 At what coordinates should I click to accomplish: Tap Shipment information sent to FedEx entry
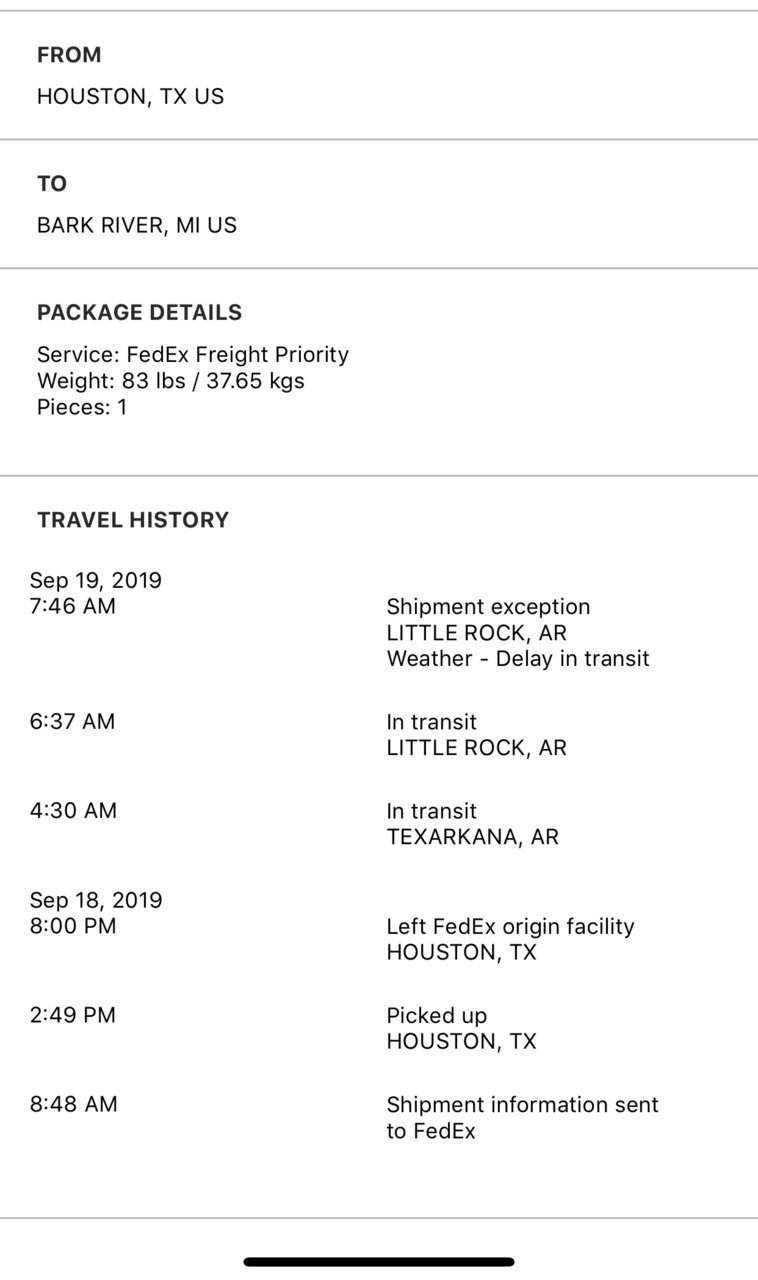522,1118
